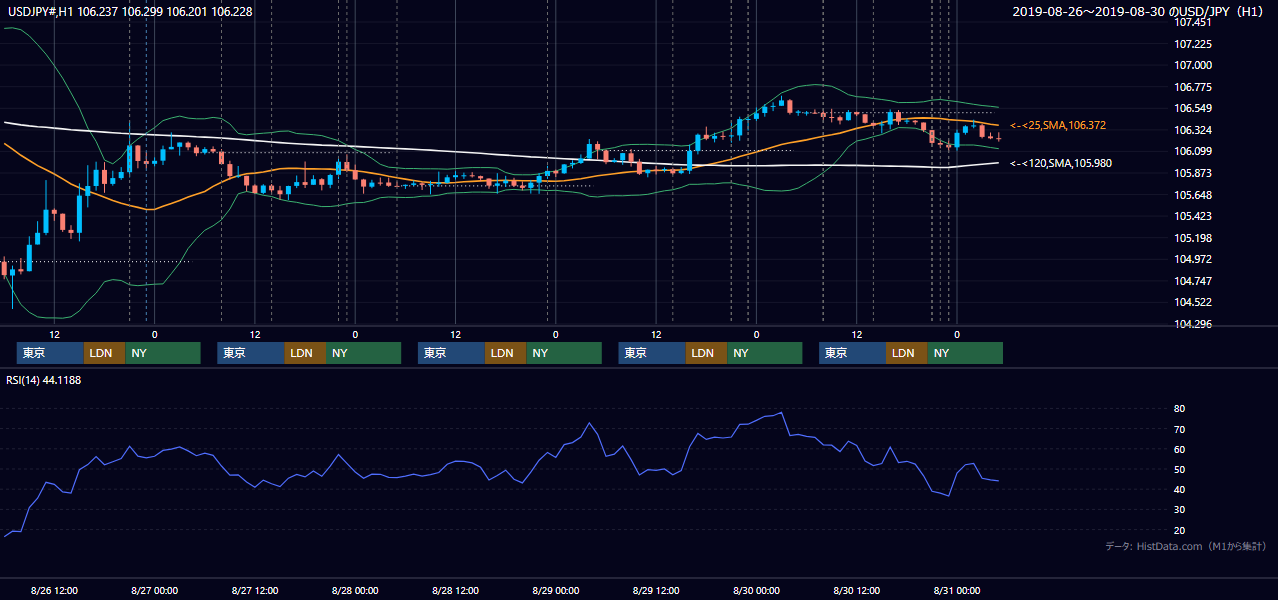Click the 107.225 price axis label
The image size is (1278, 600).
pyautogui.click(x=1193, y=44)
